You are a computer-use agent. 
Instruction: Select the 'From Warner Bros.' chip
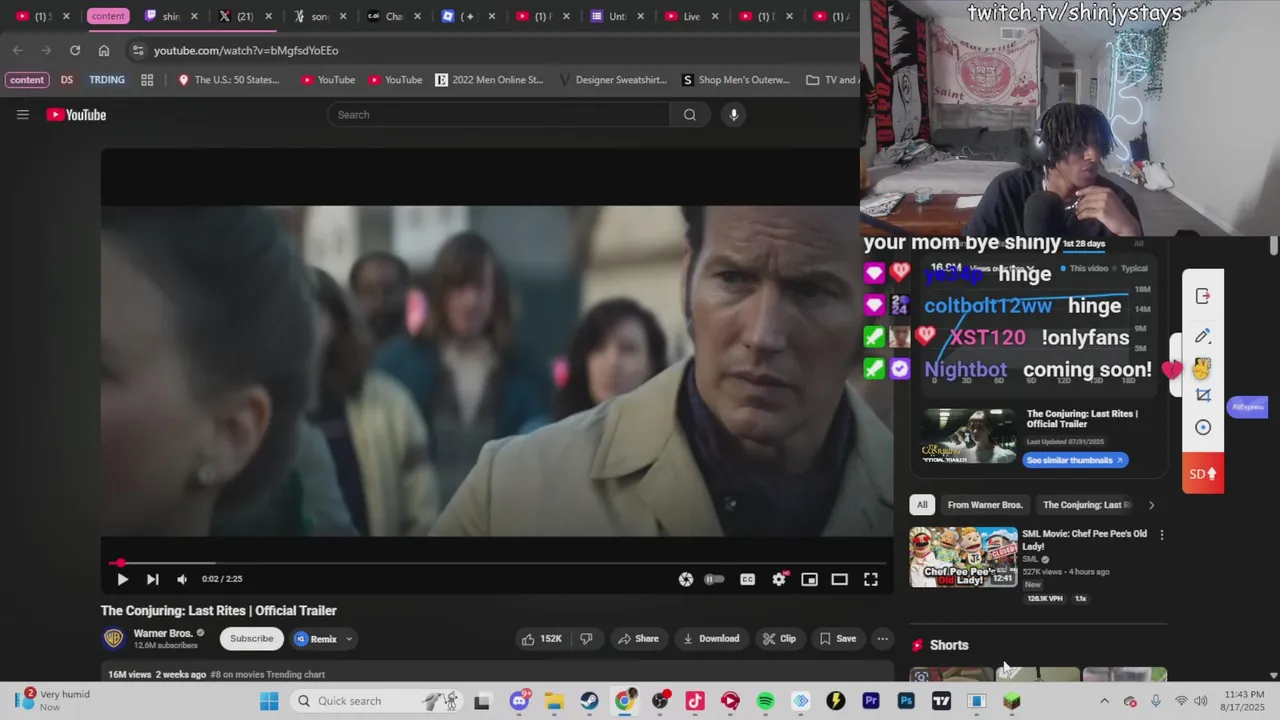[x=985, y=505]
